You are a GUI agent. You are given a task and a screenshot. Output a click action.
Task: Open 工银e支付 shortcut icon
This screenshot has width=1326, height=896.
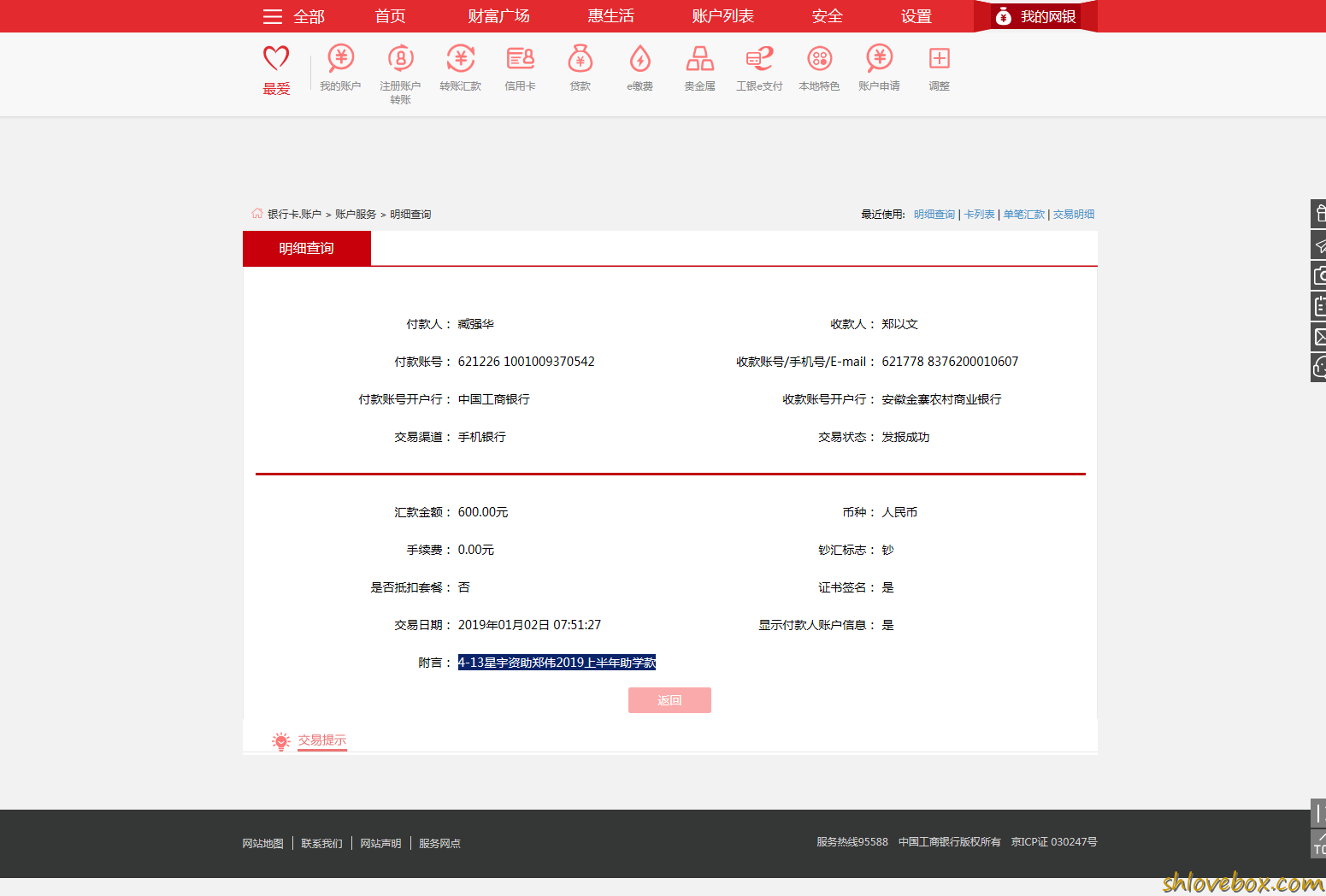tap(760, 58)
